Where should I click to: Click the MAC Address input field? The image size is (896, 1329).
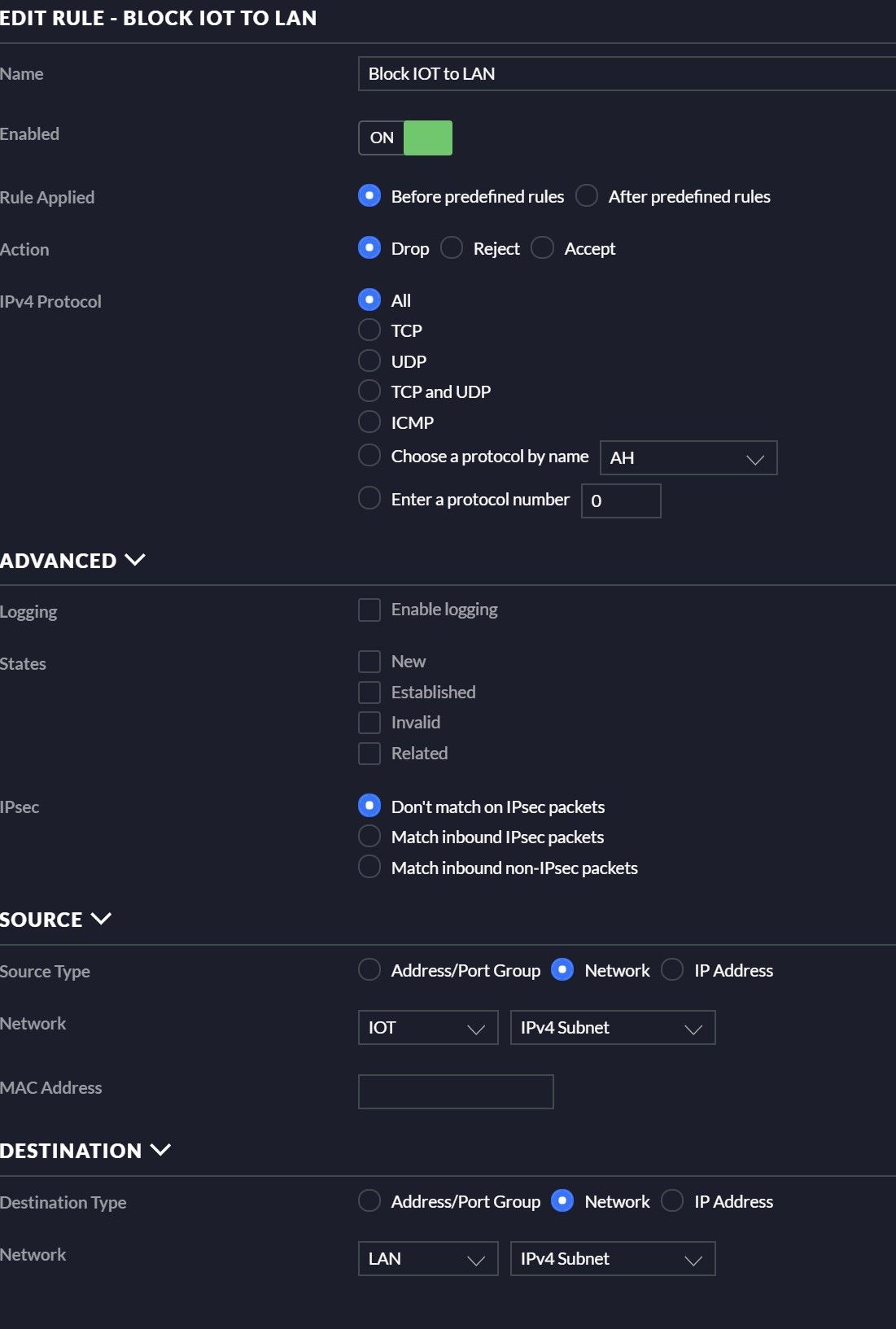point(456,1091)
